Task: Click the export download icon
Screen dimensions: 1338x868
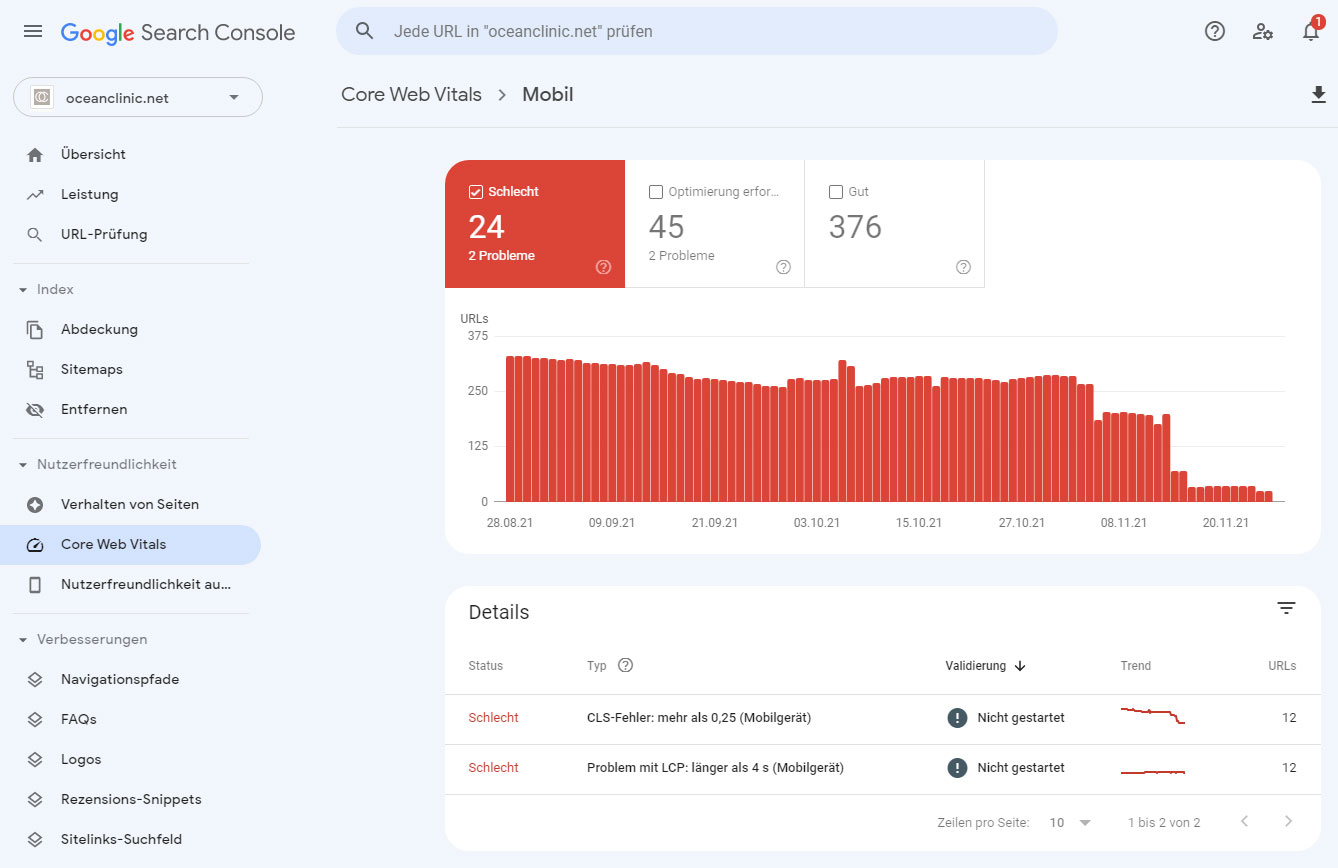Action: click(x=1318, y=95)
